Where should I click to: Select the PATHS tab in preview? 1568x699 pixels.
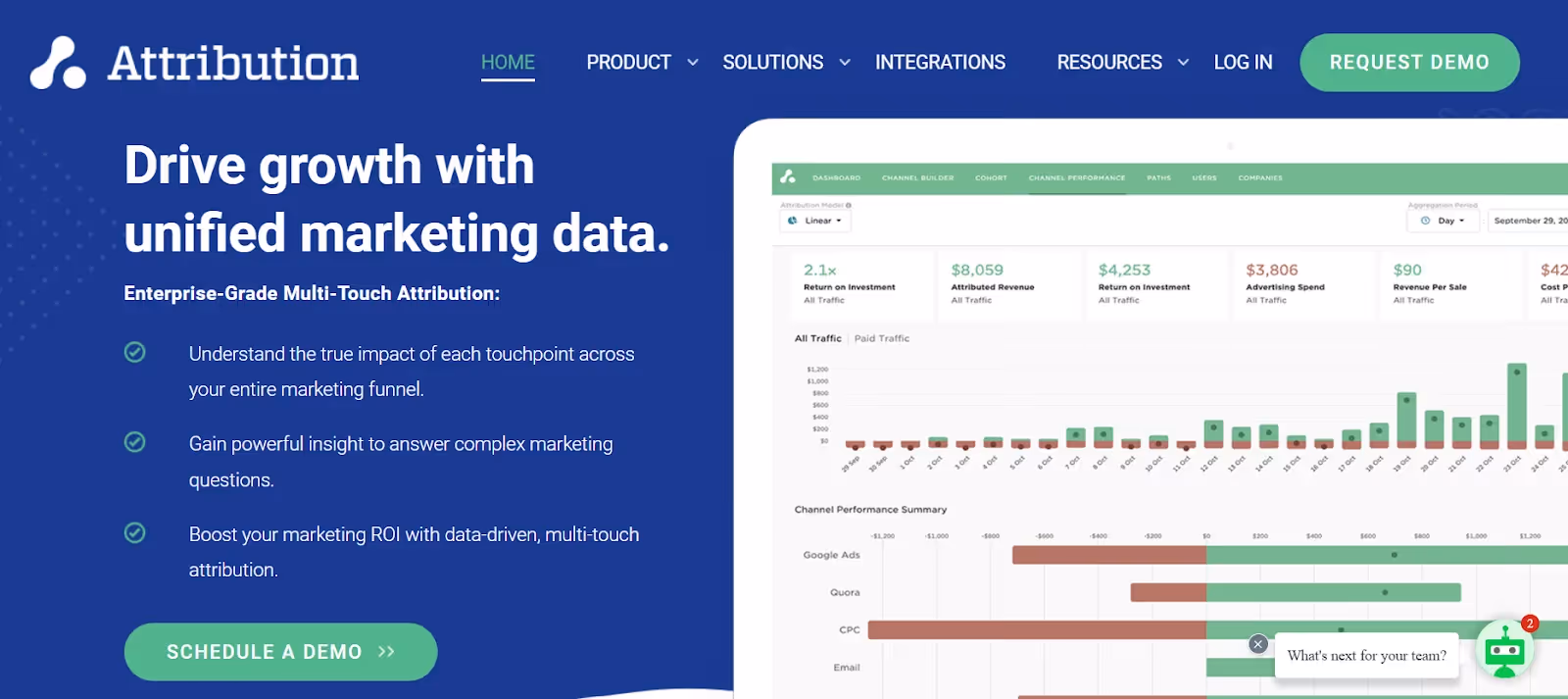pos(1158,178)
